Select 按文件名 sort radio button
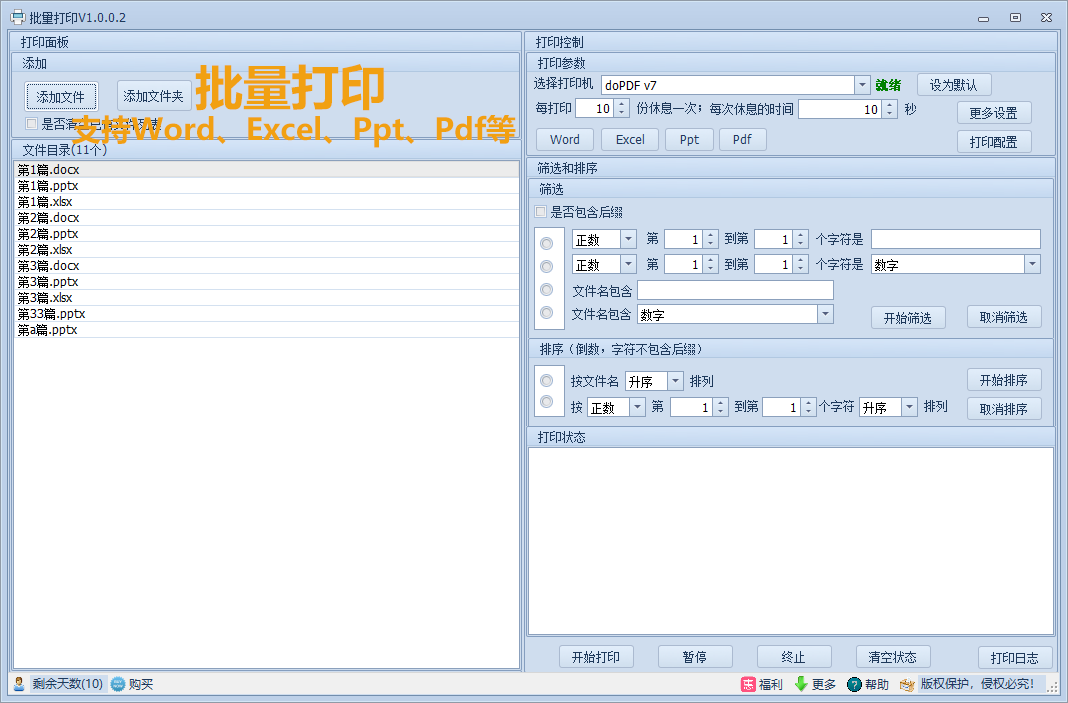 point(546,380)
